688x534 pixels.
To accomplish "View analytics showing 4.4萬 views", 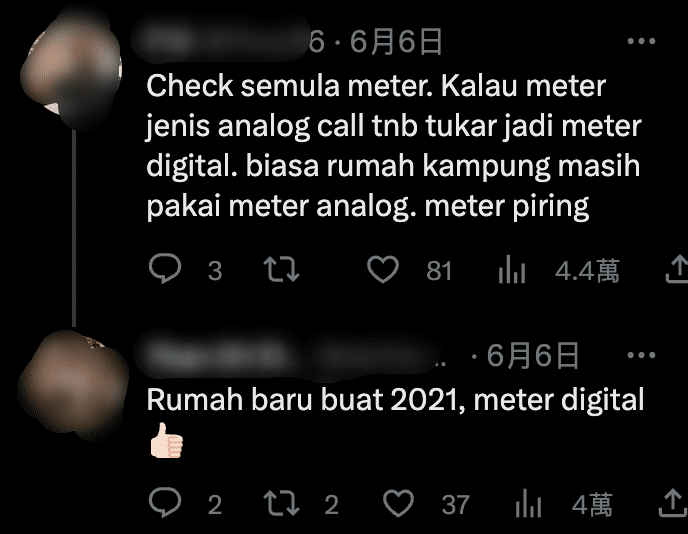I will pyautogui.click(x=512, y=269).
